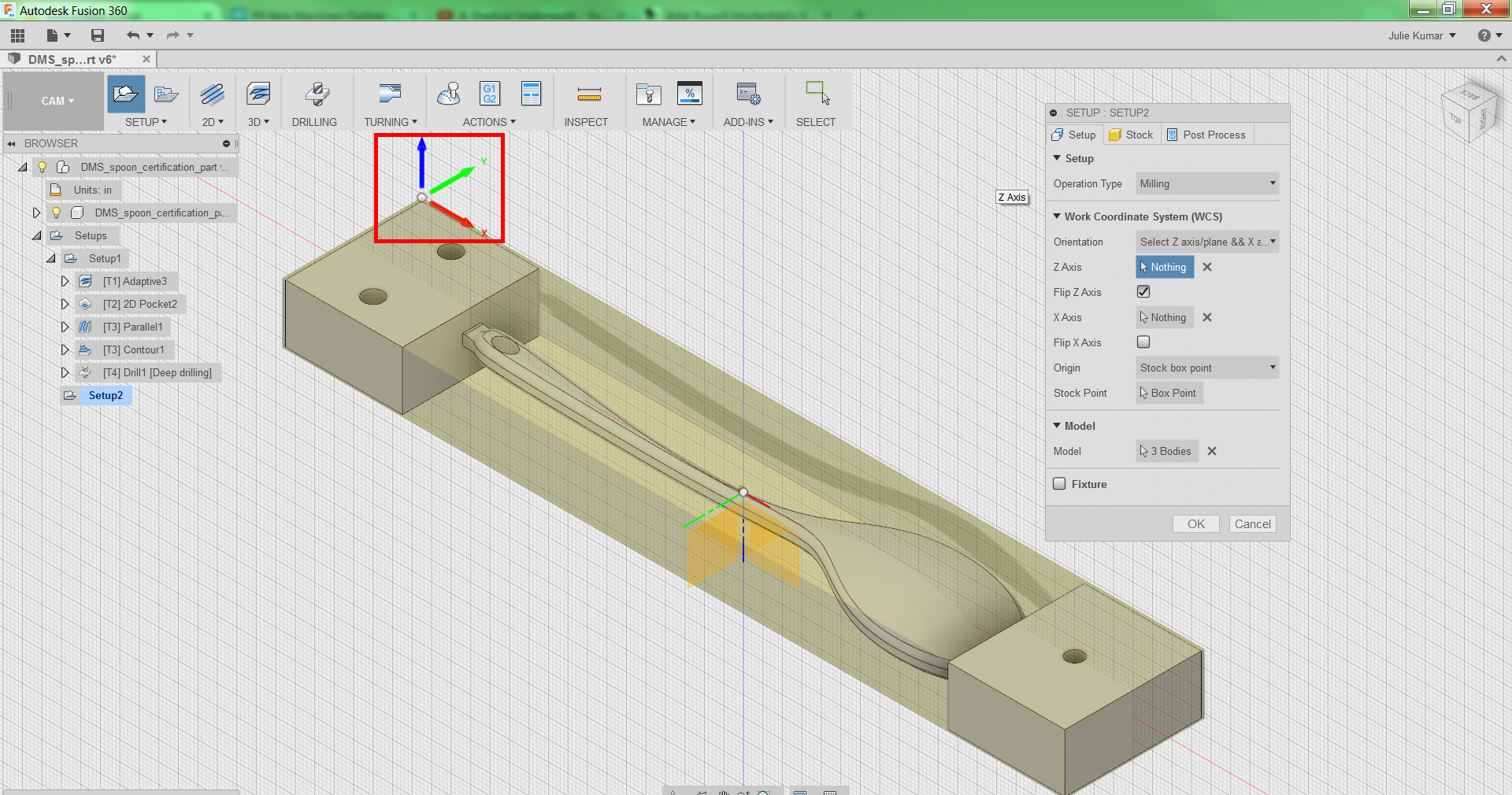Select the Setup tab in dialog
This screenshot has width=1512, height=795.
coord(1074,135)
